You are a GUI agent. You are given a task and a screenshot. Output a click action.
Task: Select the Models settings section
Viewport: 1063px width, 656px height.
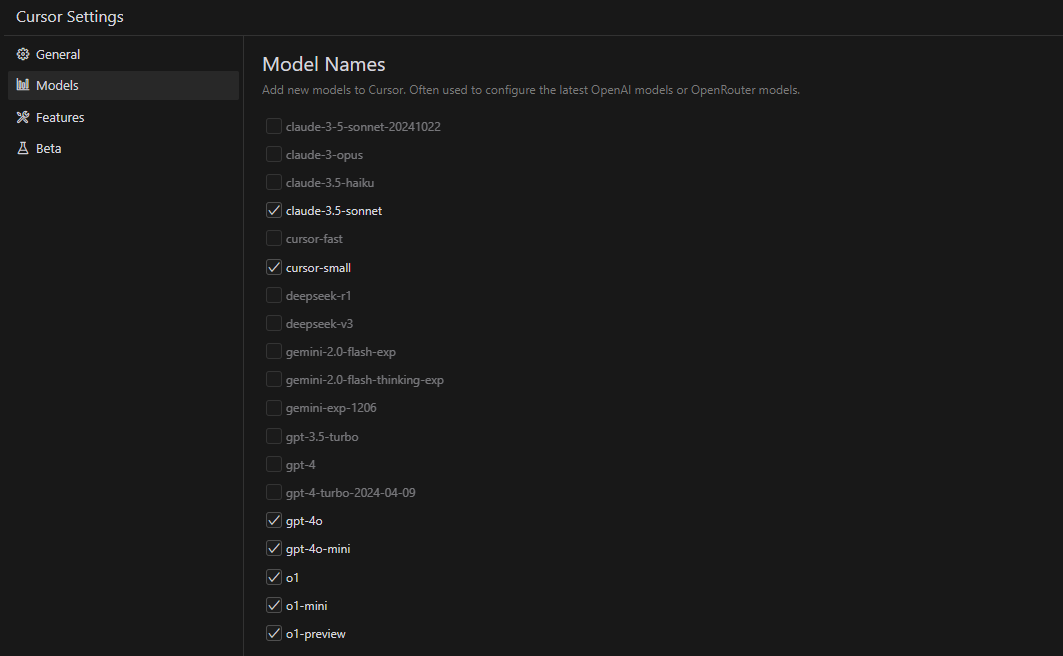123,85
